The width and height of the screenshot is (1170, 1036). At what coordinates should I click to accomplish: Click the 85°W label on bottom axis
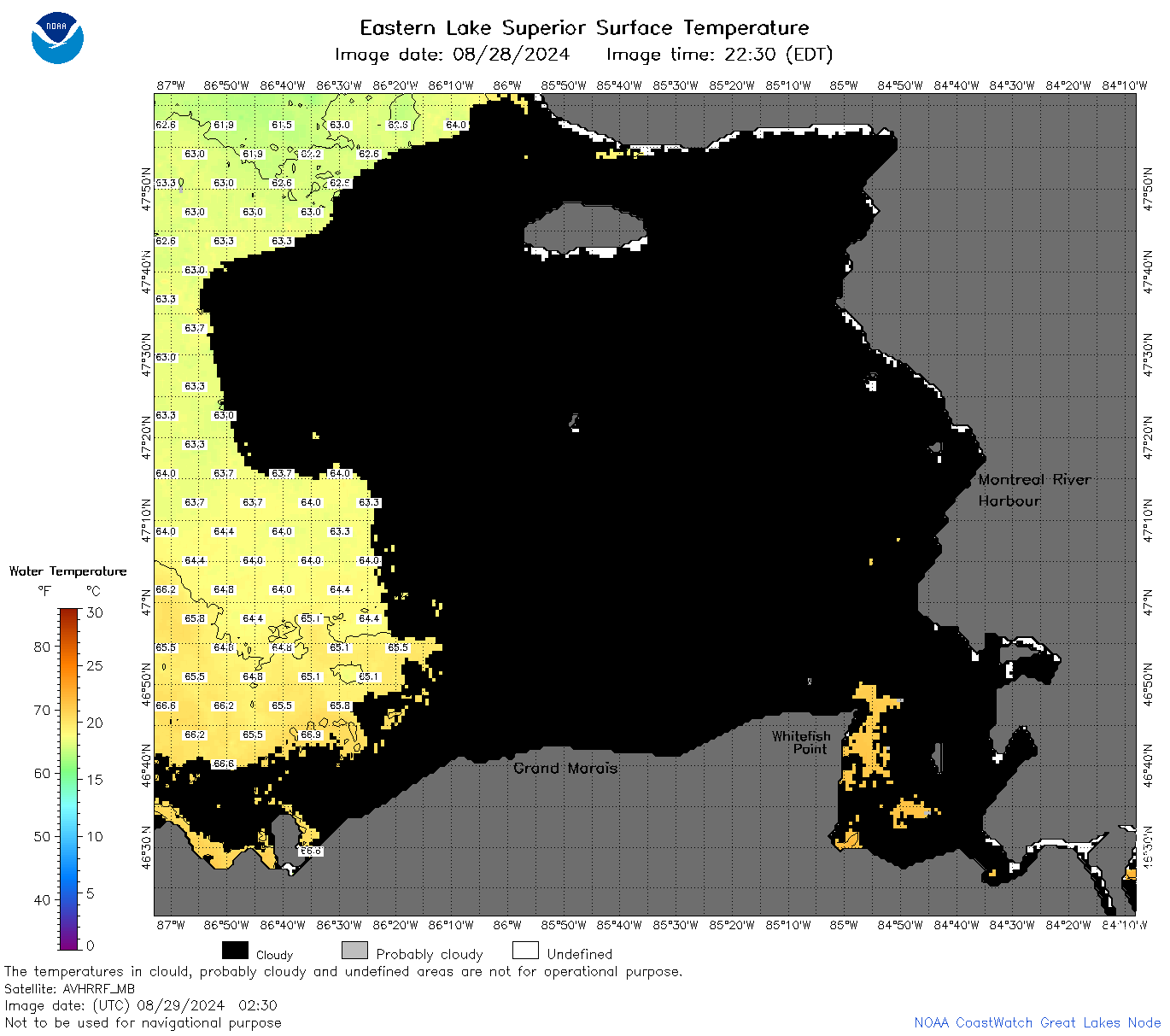844,925
